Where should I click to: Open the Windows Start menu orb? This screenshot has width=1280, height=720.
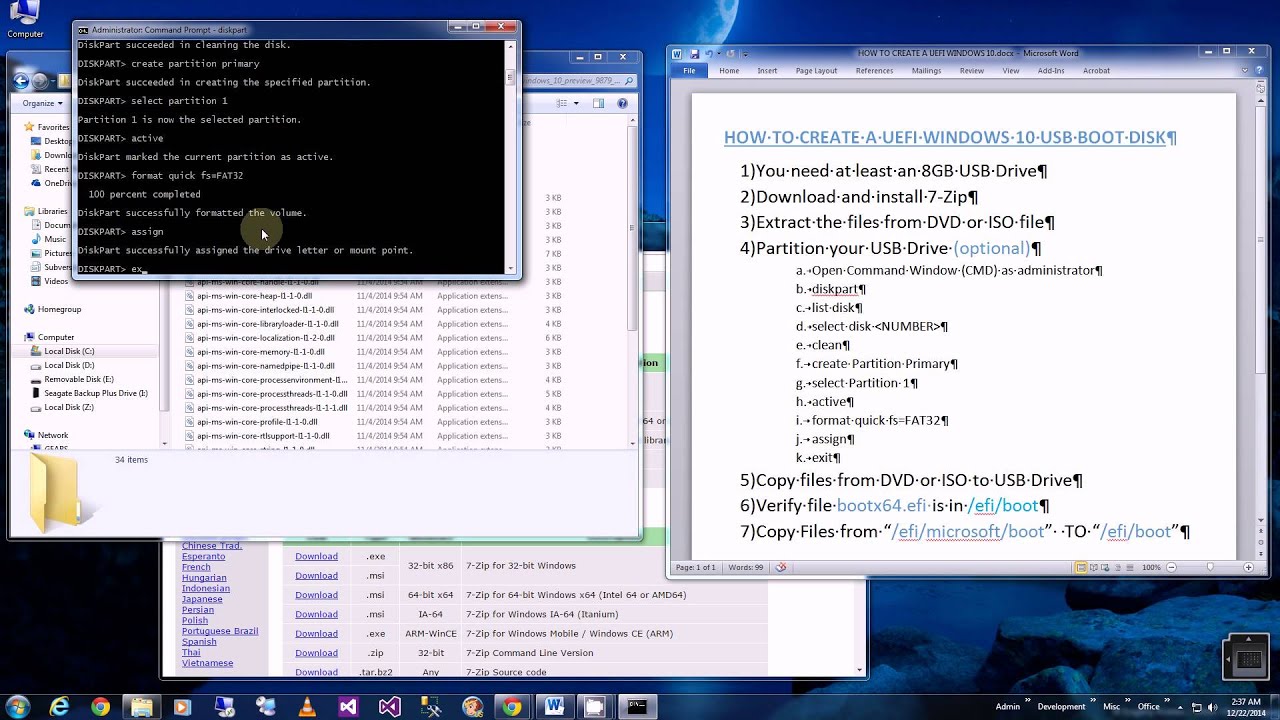(x=17, y=707)
